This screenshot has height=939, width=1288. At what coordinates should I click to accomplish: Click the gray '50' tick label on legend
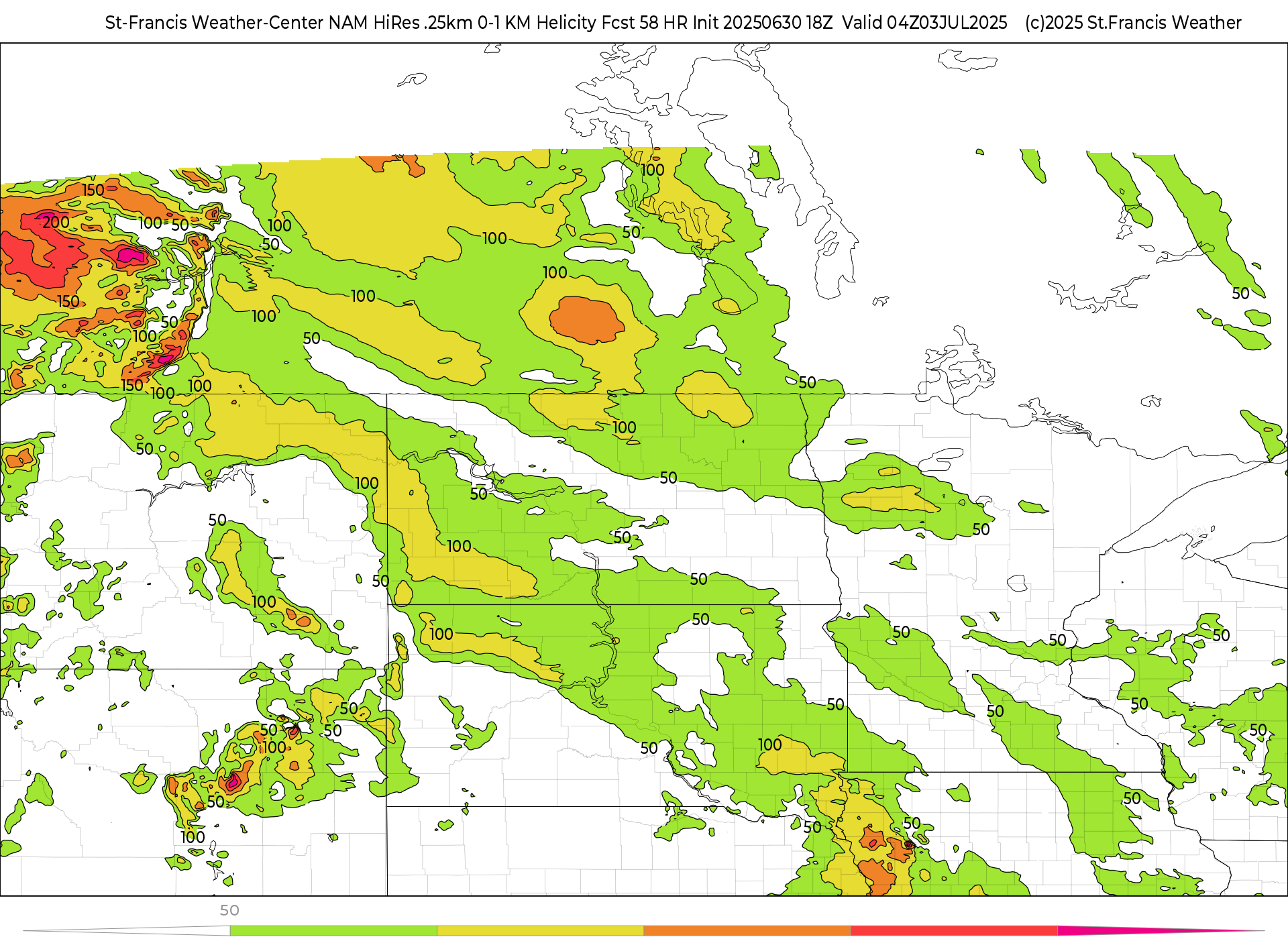click(229, 910)
